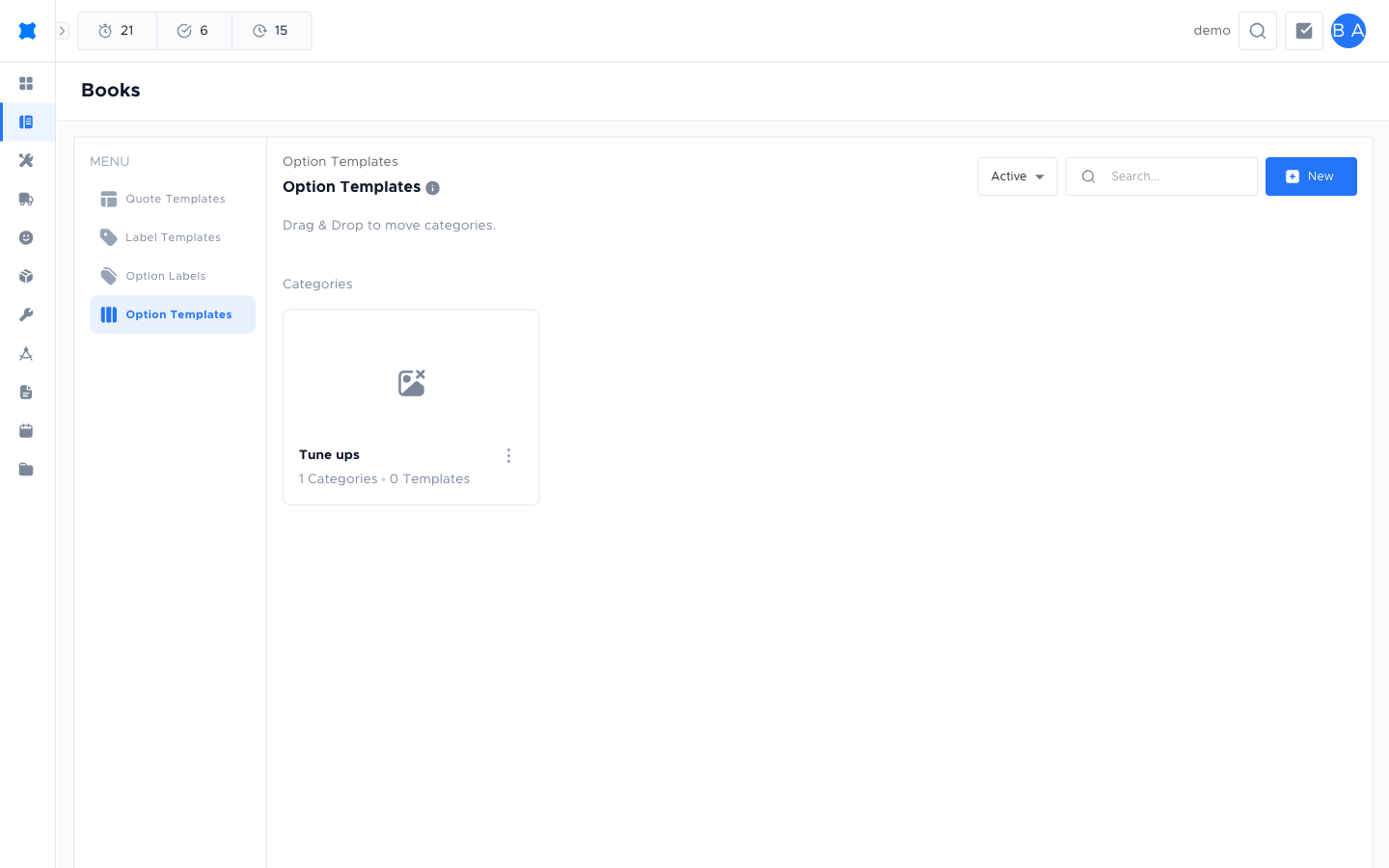
Task: Open the tasks checkbox icon in header
Action: pyautogui.click(x=1304, y=31)
